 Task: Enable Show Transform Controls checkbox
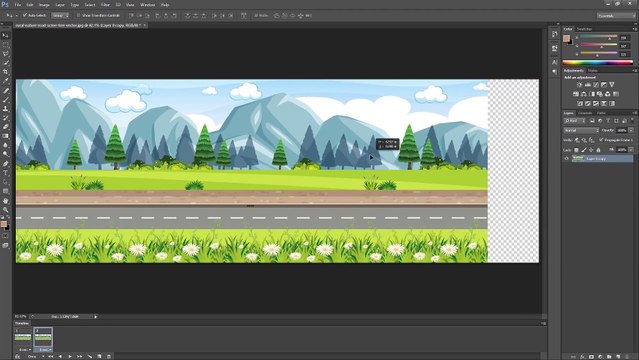point(79,15)
